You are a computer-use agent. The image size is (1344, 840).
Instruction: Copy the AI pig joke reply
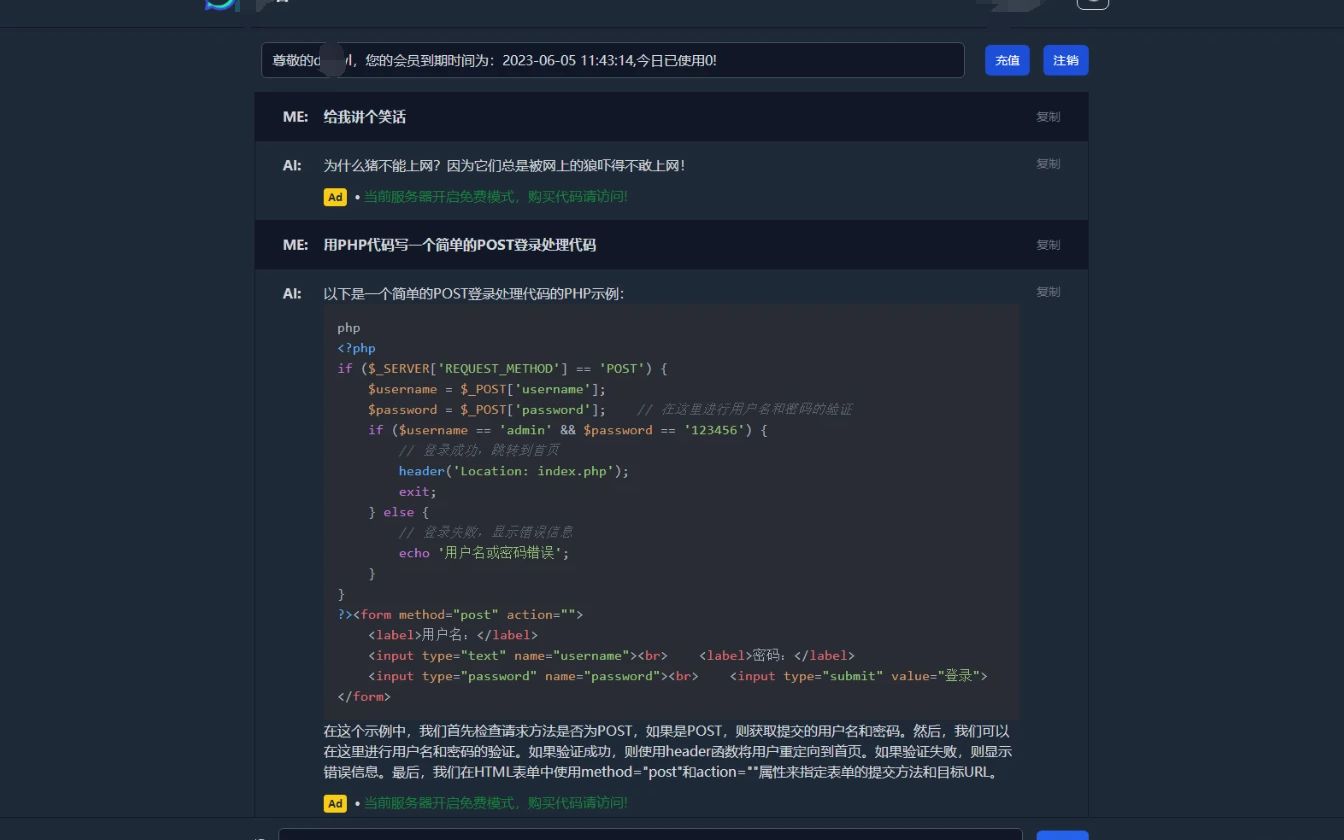[1048, 164]
